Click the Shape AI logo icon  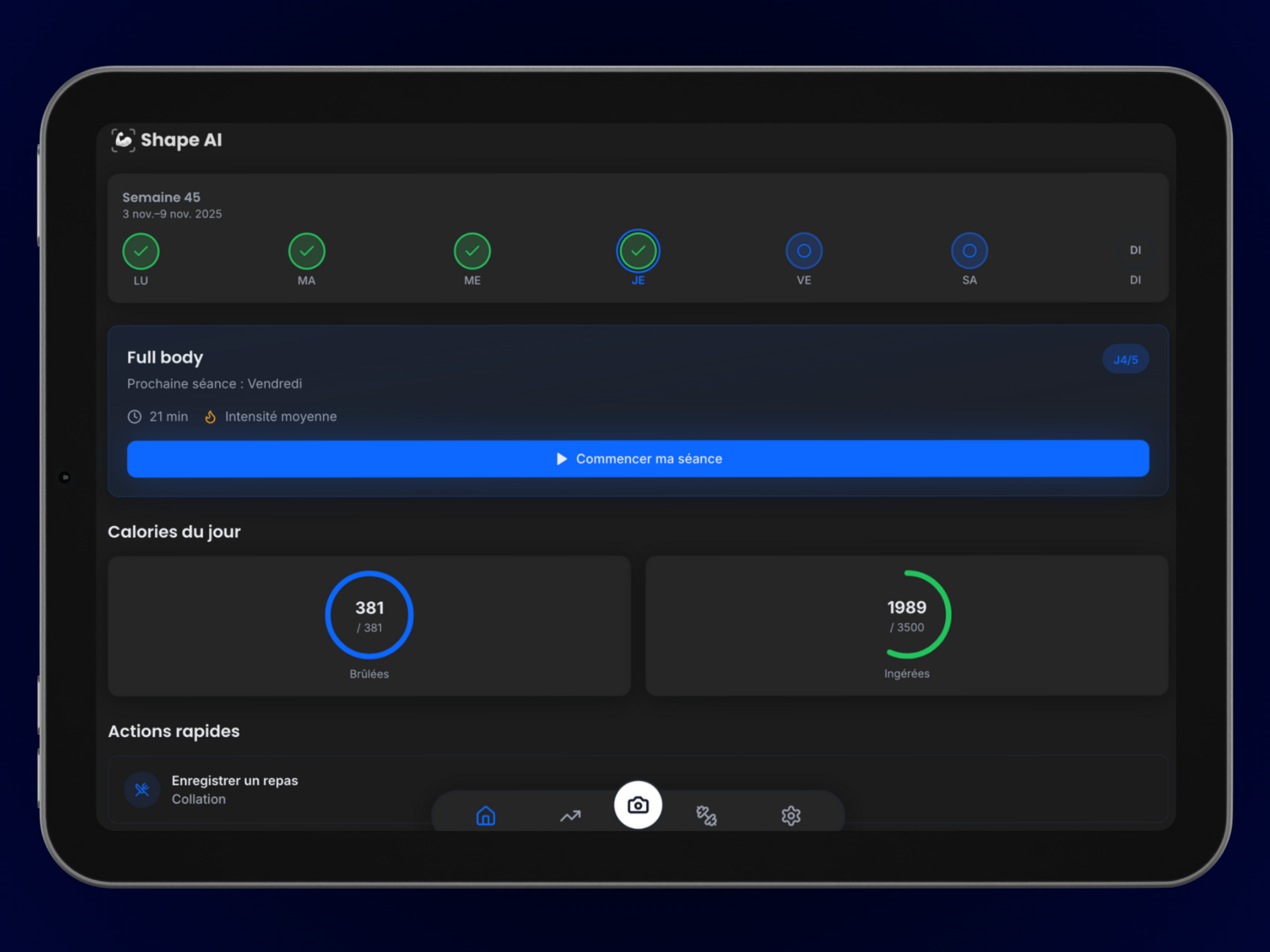(123, 140)
